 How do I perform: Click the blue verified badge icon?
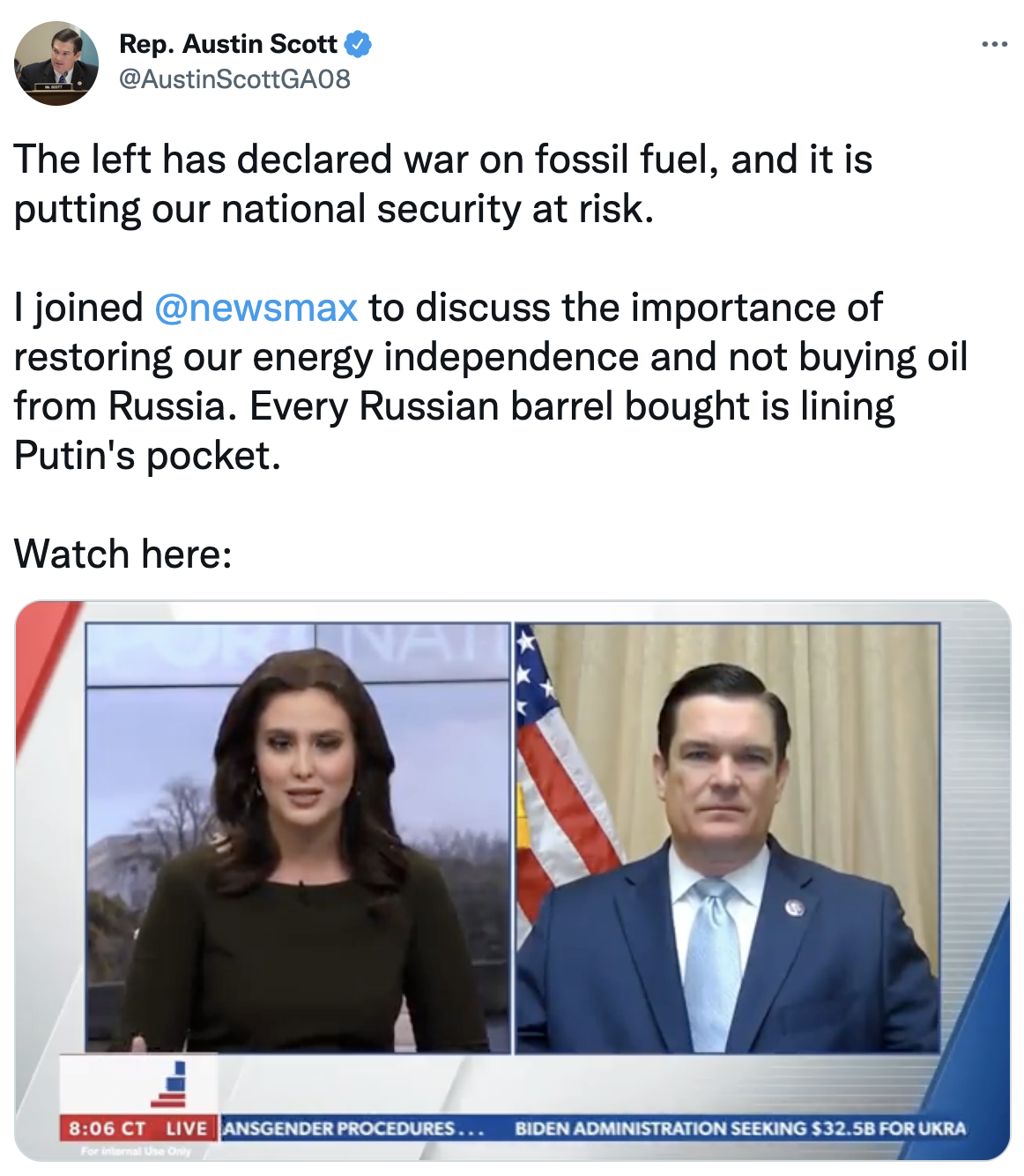(357, 43)
